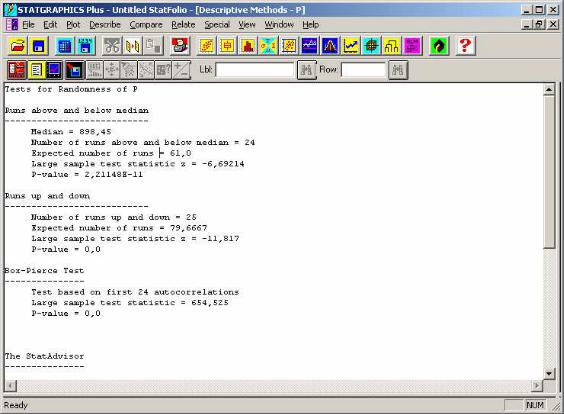This screenshot has height=414, width=564.
Task: Click the disabled jitter arrows toolbar icon
Action: (x=112, y=70)
